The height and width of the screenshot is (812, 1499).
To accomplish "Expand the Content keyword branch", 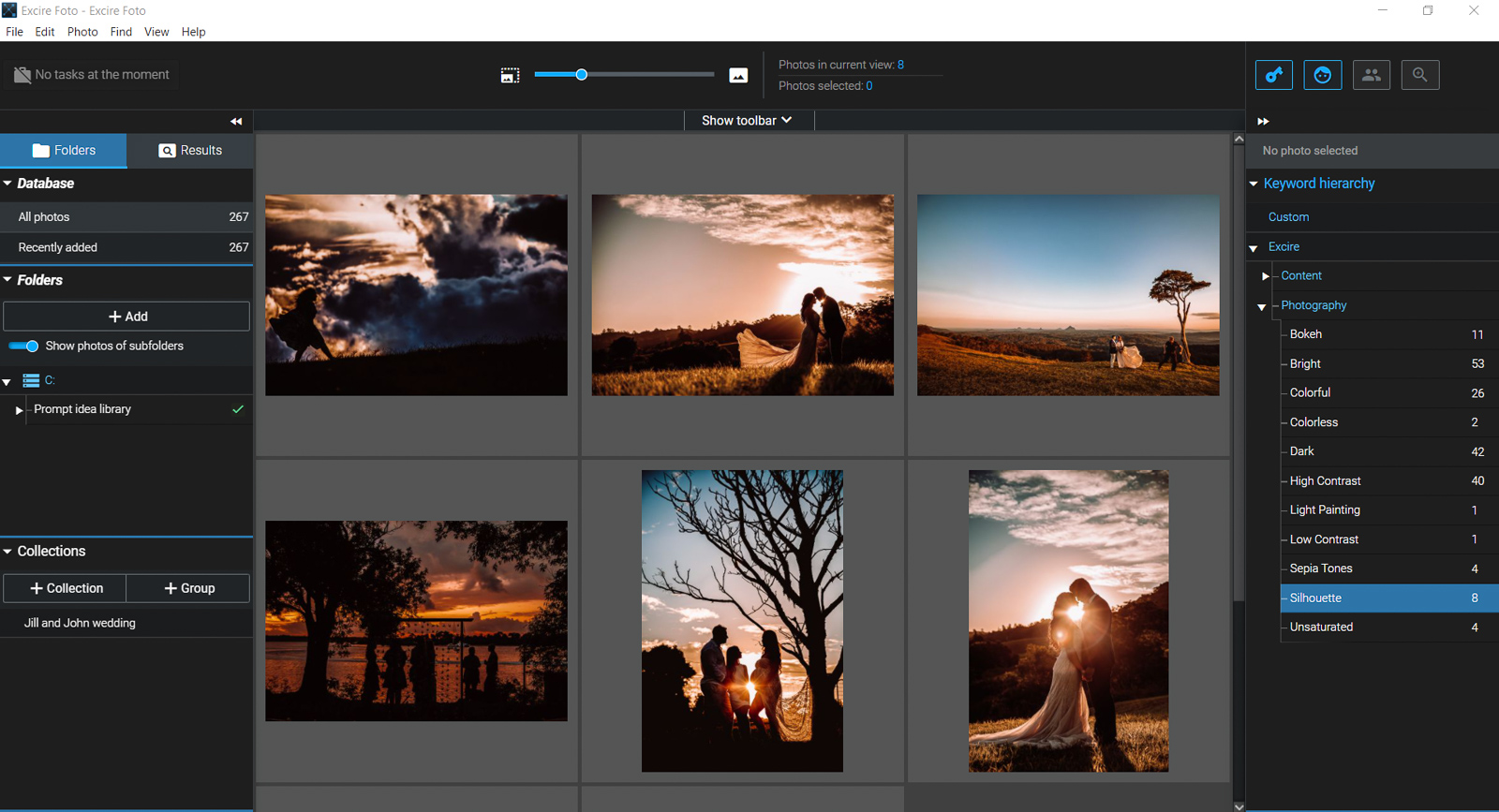I will (1265, 276).
